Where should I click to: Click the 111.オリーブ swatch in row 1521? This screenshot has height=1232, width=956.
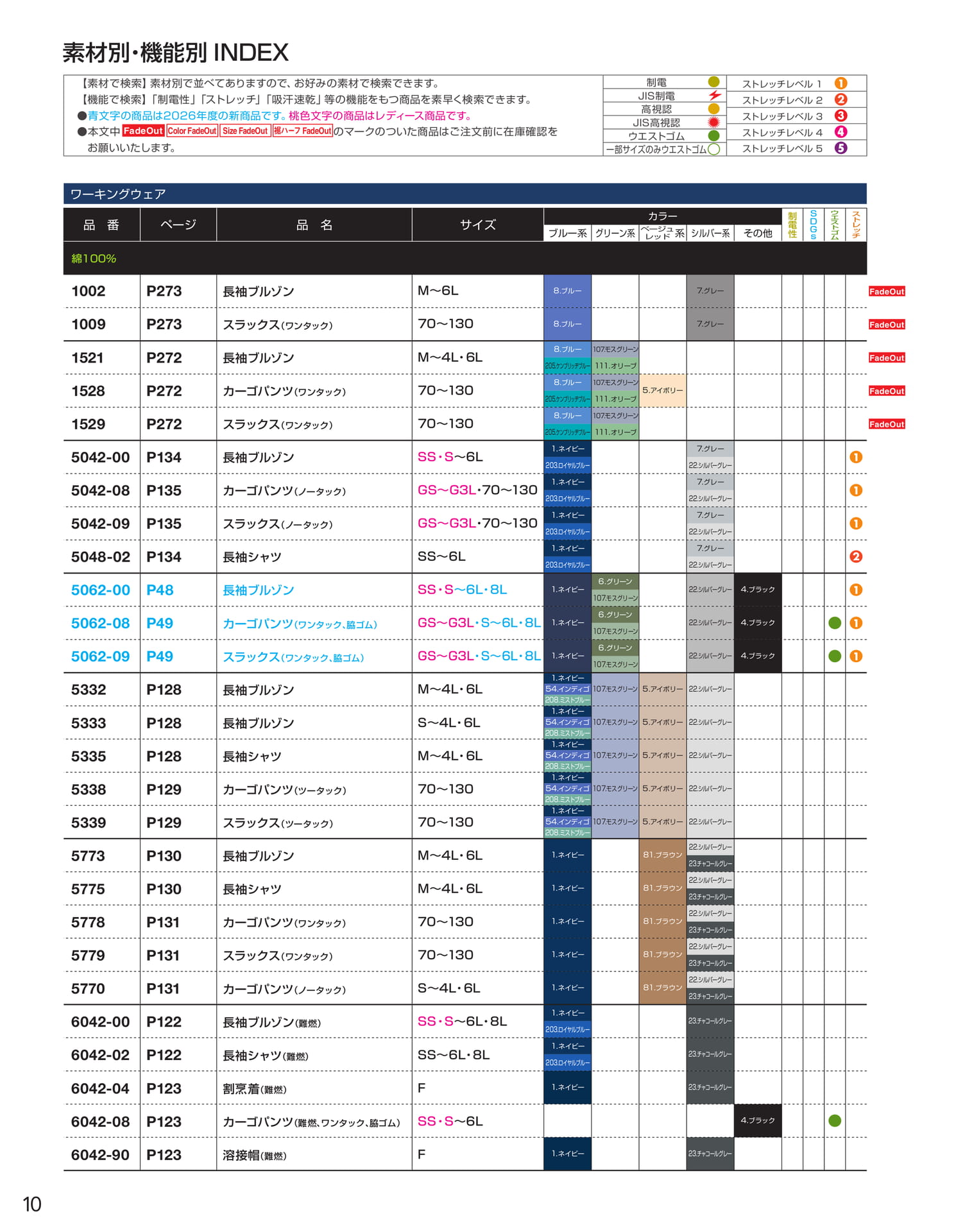[615, 366]
